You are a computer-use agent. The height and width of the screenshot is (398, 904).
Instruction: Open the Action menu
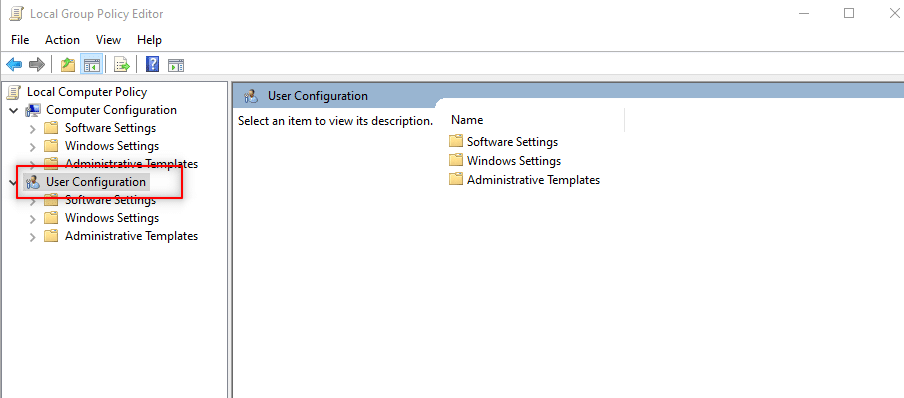coord(62,40)
